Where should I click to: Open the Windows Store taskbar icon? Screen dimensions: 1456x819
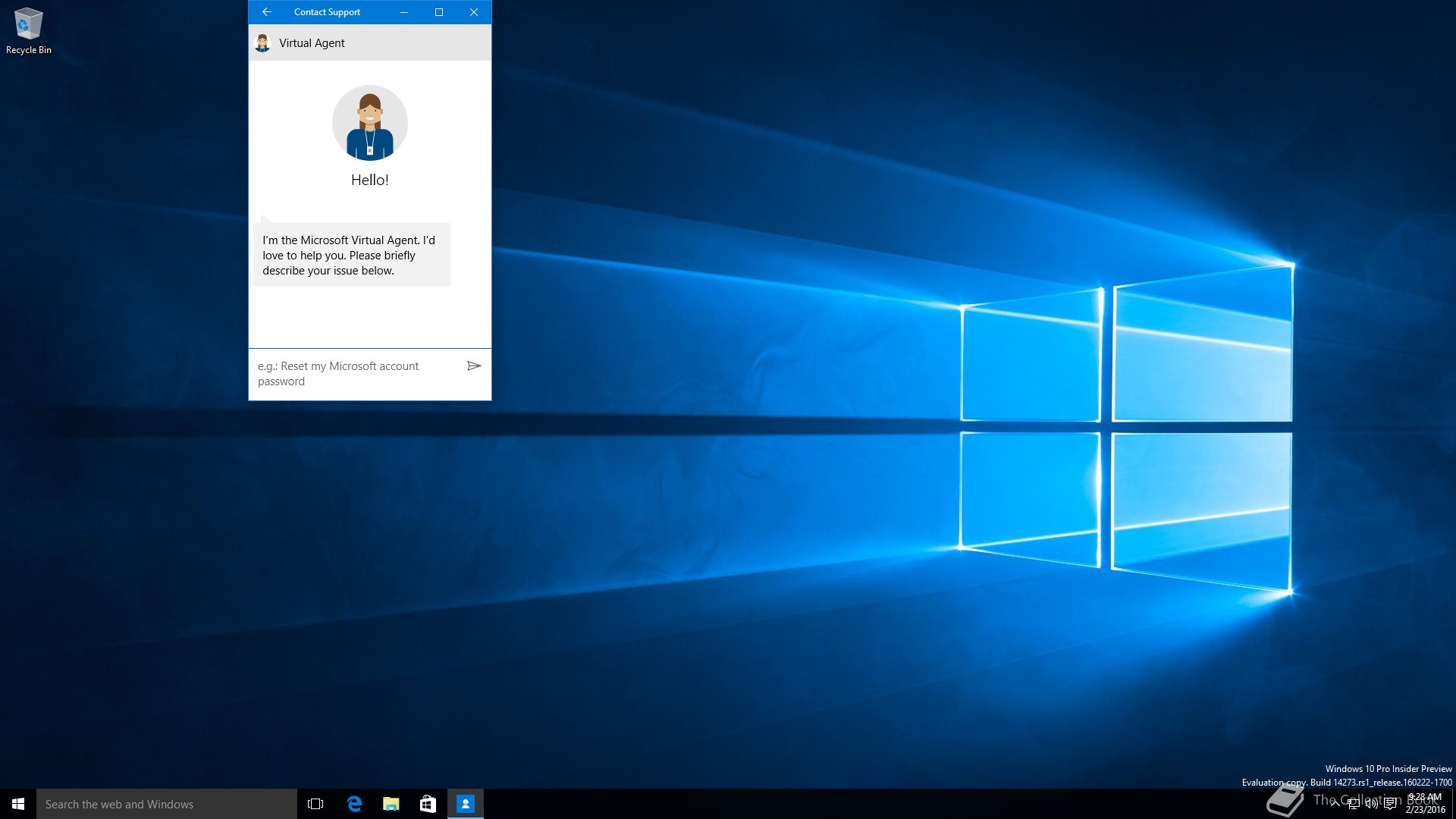pos(428,804)
